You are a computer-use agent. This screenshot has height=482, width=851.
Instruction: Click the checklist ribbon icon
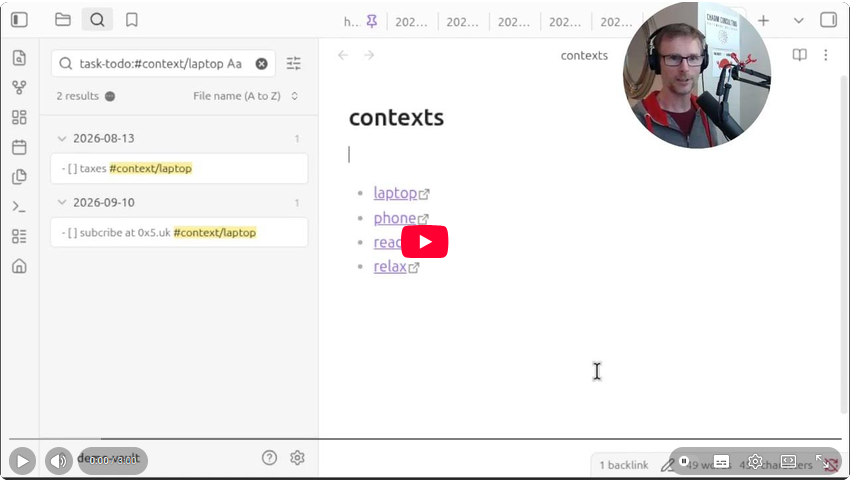[x=20, y=236]
